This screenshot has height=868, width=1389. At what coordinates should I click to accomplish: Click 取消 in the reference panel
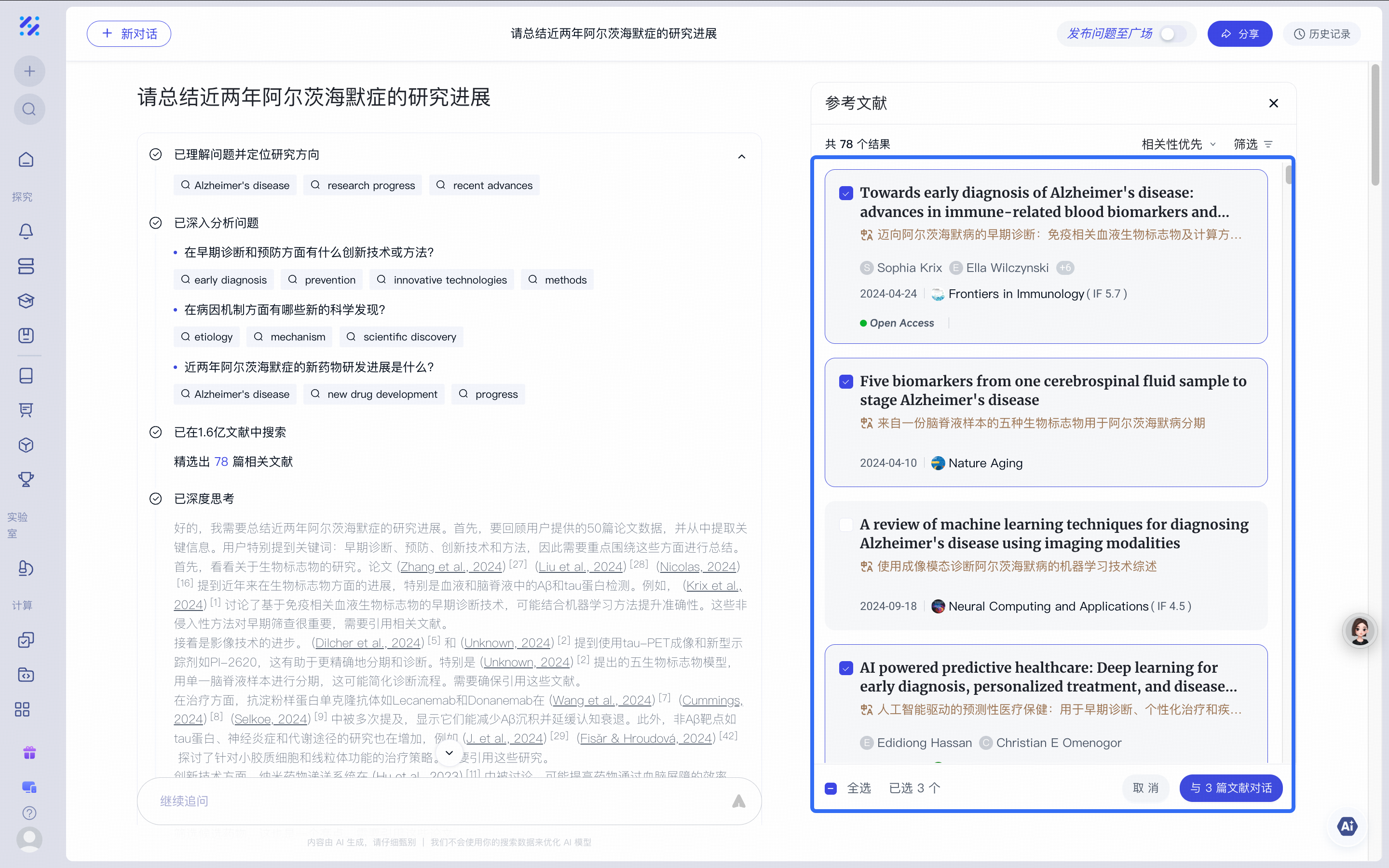pyautogui.click(x=1145, y=788)
